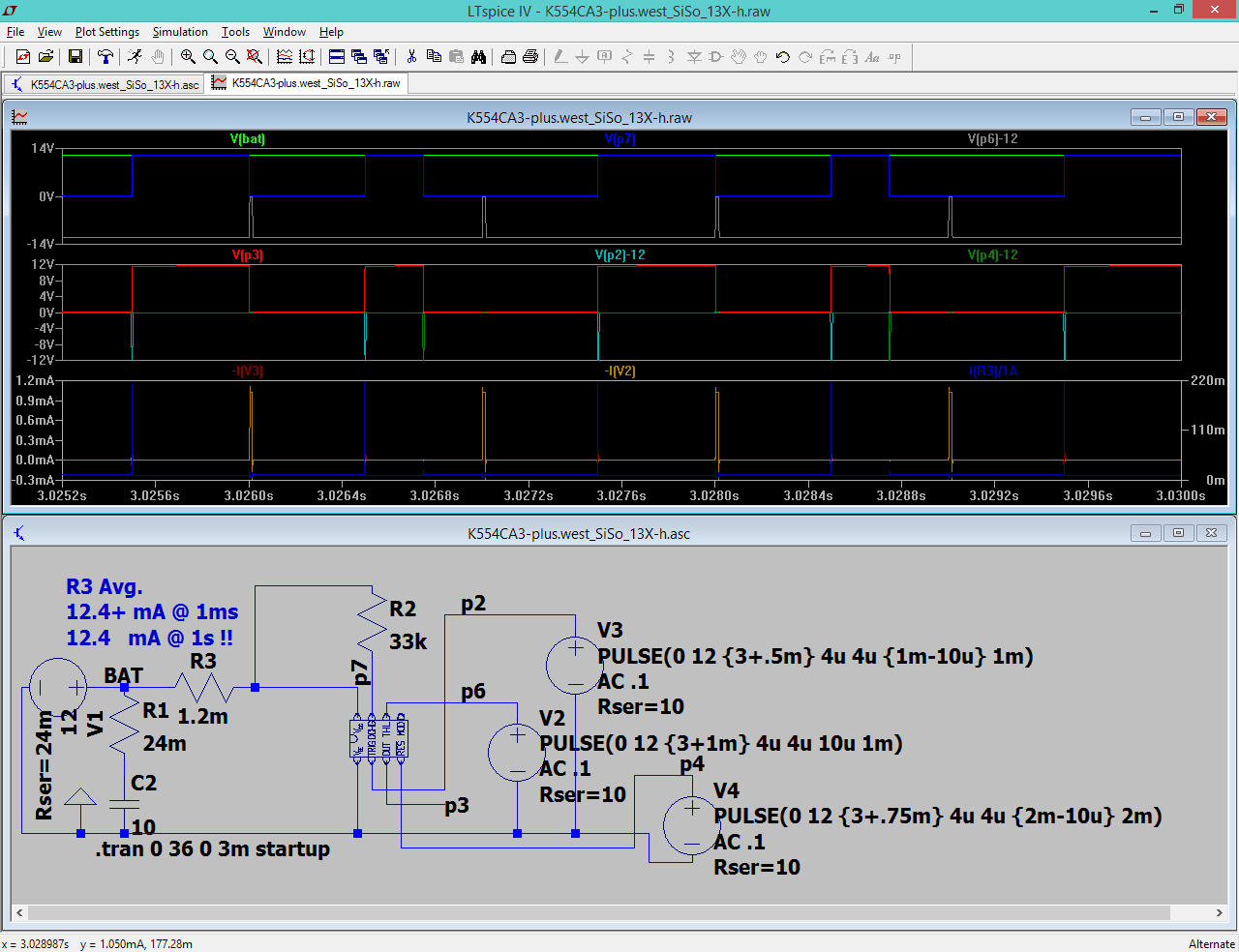Viewport: 1239px width, 952px height.
Task: Click the schematic scrollbar right arrow
Action: click(1220, 912)
